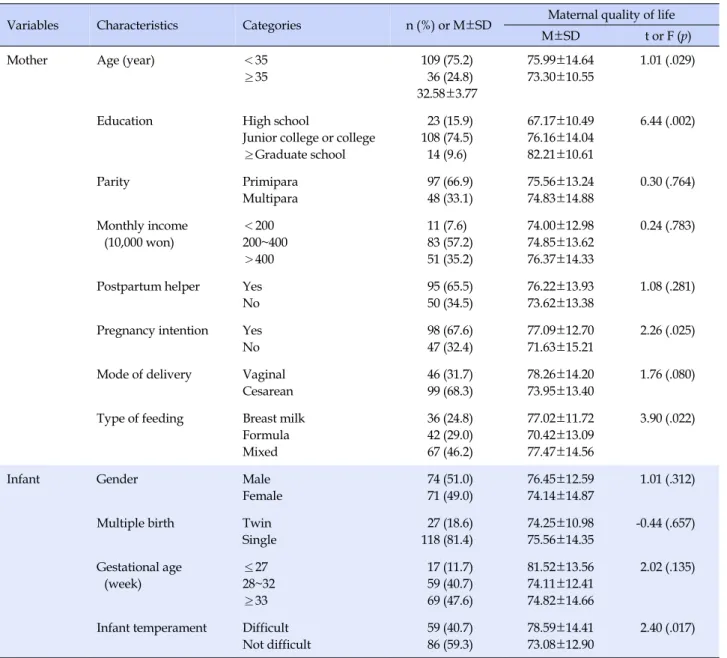Click the '200~400' income category
Image resolution: width=727 pixels, height=658 pixels.
(x=265, y=243)
